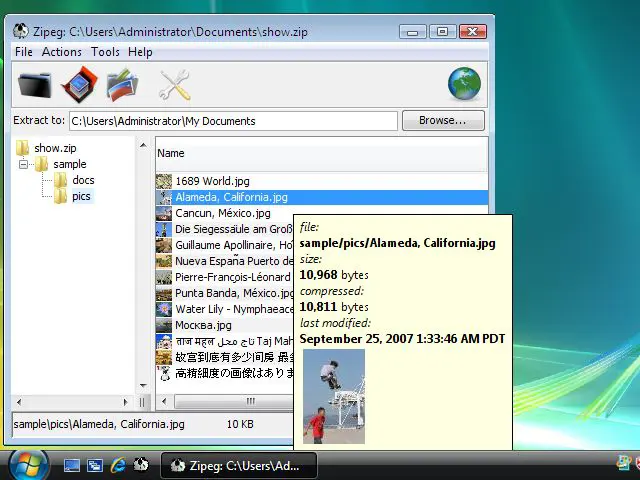Click the Alameda preview thumbnail in the tooltip
This screenshot has height=480, width=640.
[333, 396]
